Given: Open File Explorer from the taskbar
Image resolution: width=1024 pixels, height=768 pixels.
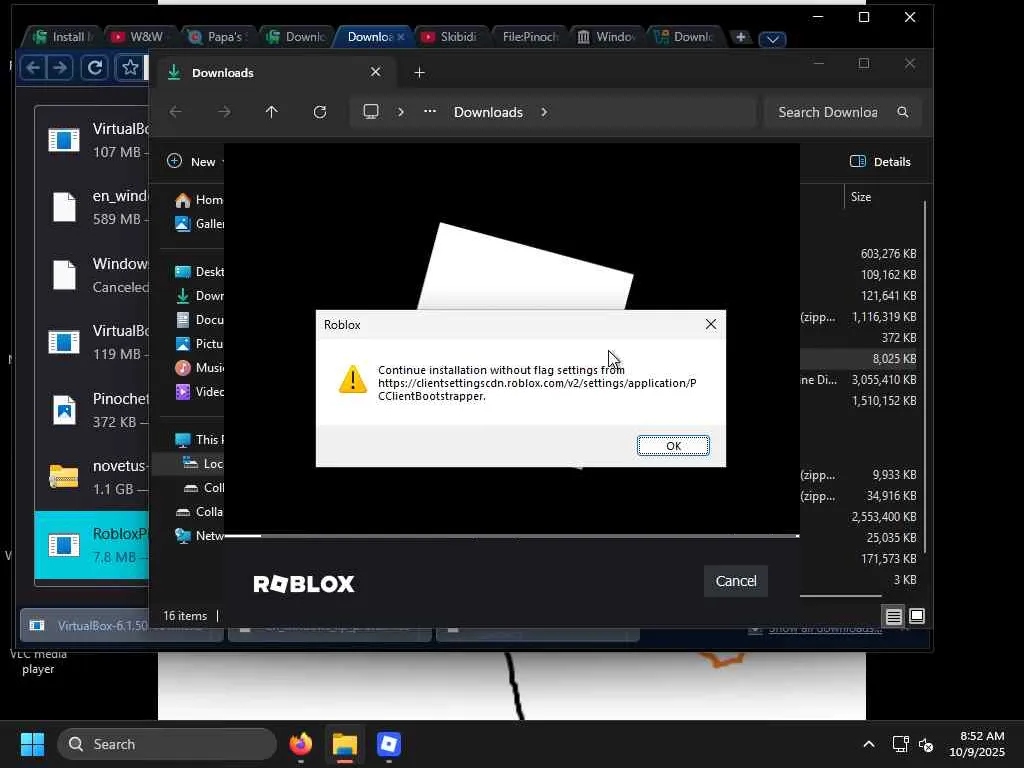Looking at the screenshot, I should click(345, 744).
